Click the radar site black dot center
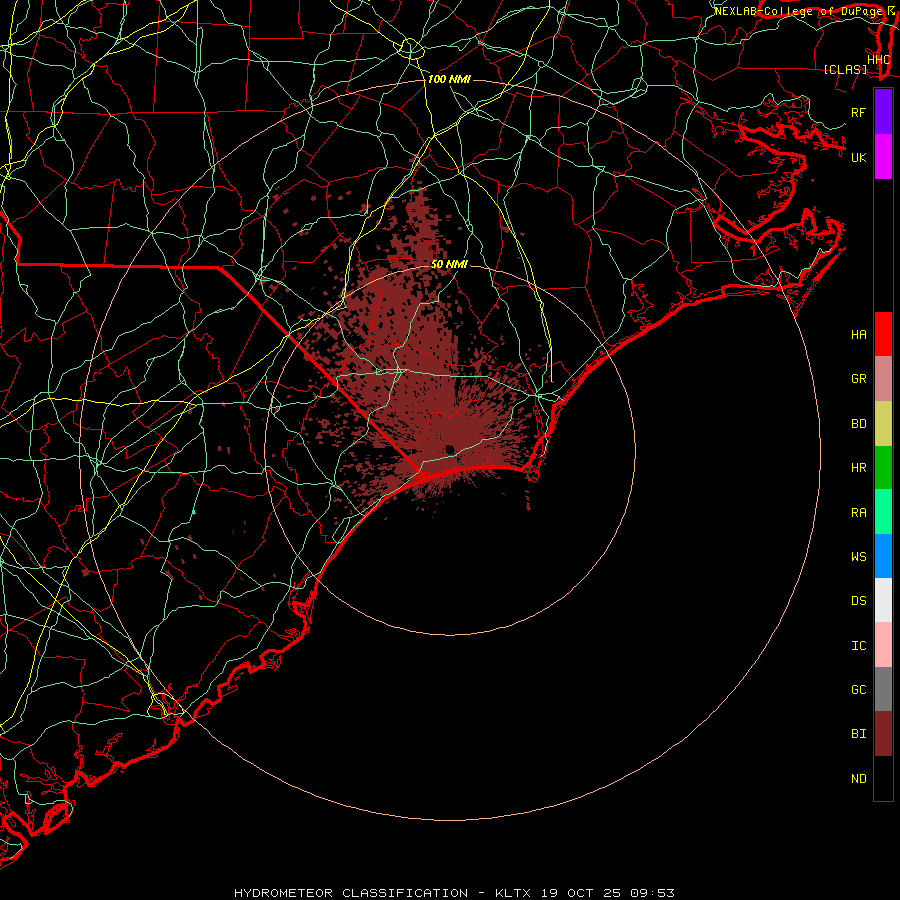Viewport: 900px width, 900px height. coord(450,449)
